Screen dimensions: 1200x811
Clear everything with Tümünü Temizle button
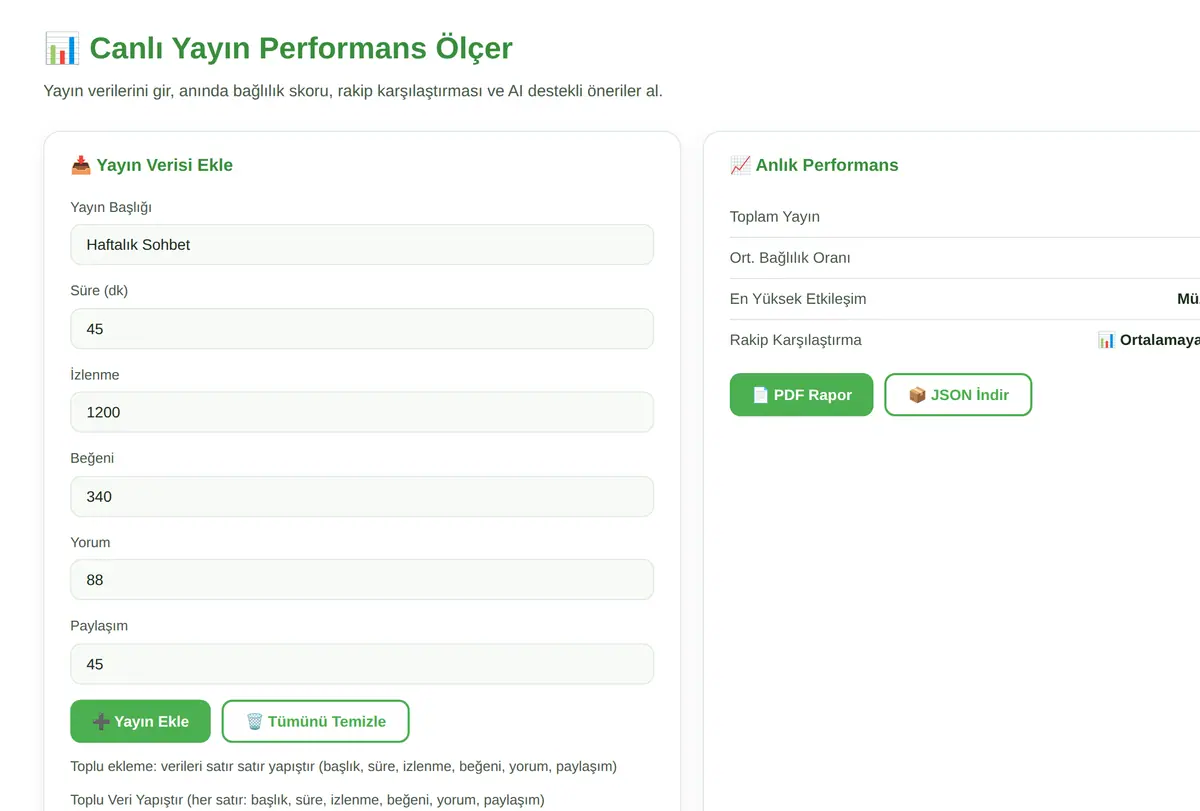[x=316, y=721]
